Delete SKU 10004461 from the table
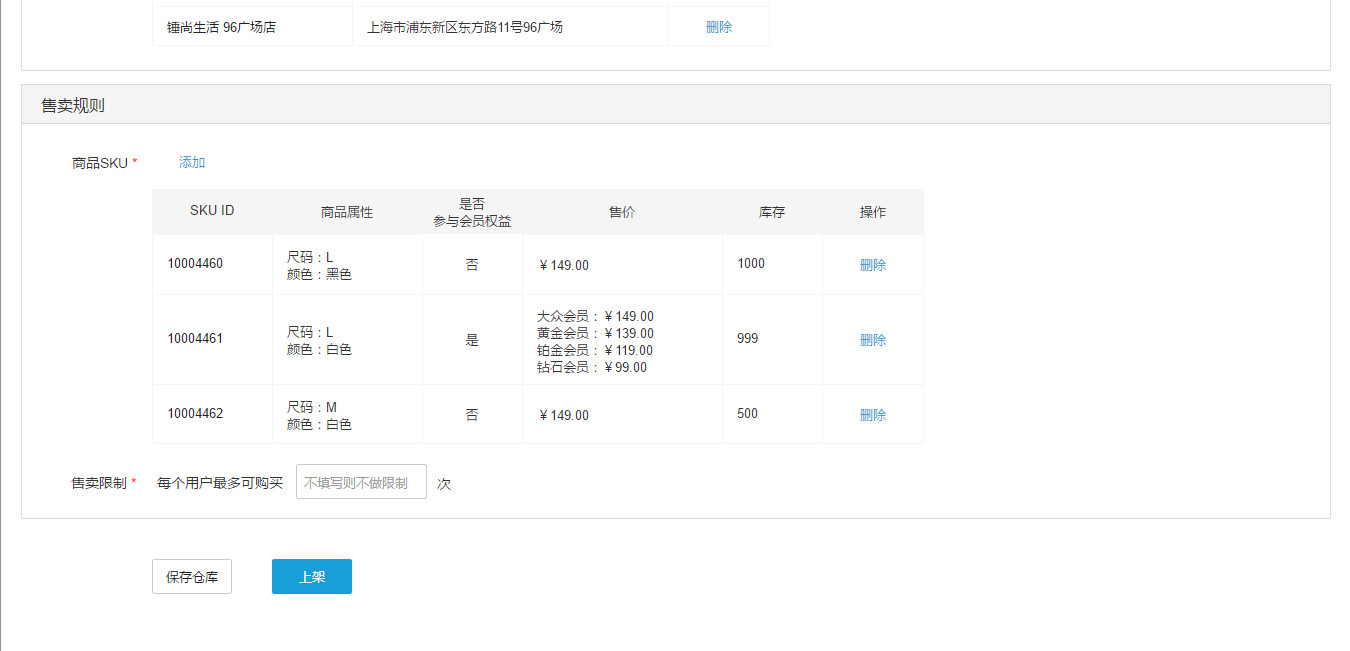1350x651 pixels. tap(873, 339)
